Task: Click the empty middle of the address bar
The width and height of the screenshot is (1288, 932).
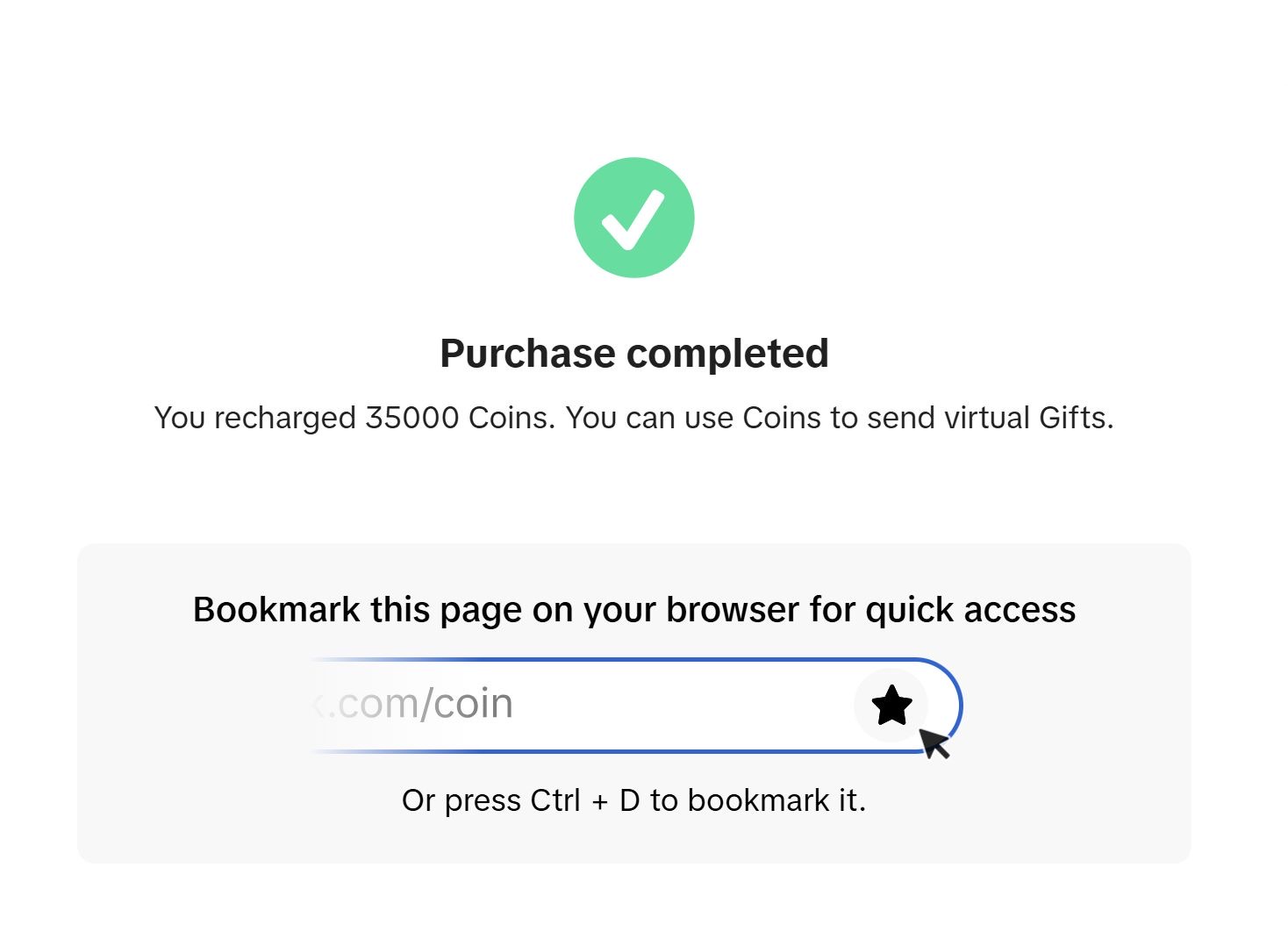Action: tap(683, 706)
